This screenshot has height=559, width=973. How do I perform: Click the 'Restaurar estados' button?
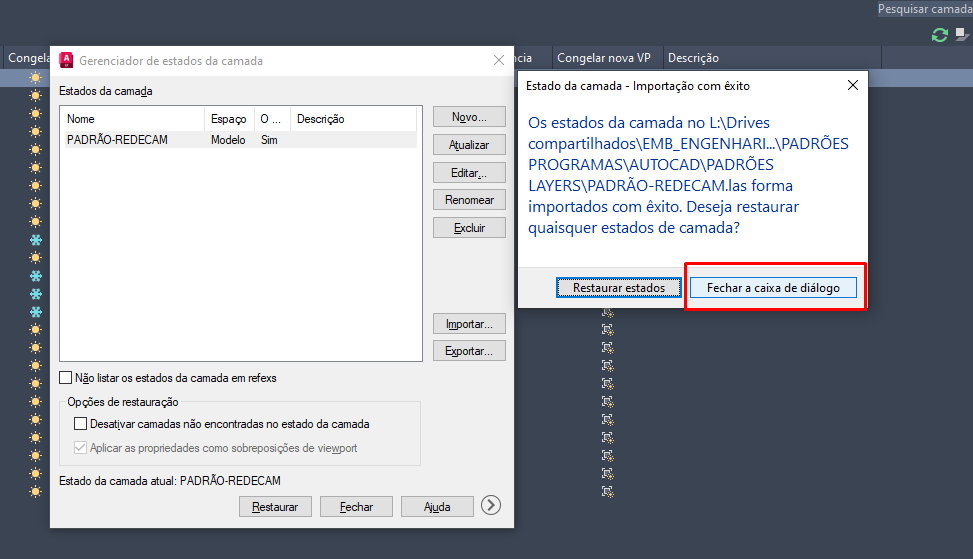618,288
